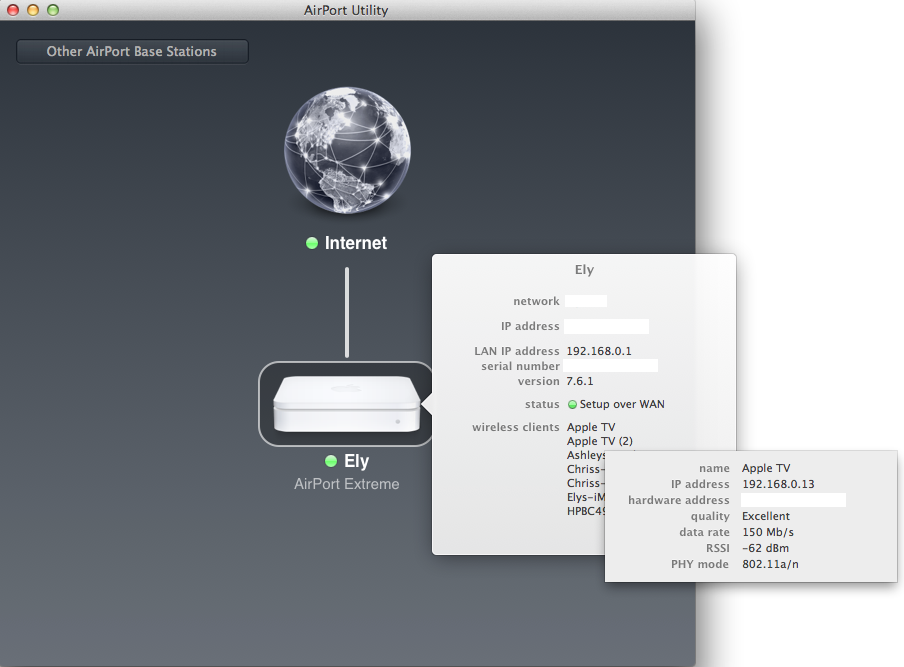Select the Ashleys wireless client entry
The width and height of the screenshot is (904, 667).
coord(586,455)
